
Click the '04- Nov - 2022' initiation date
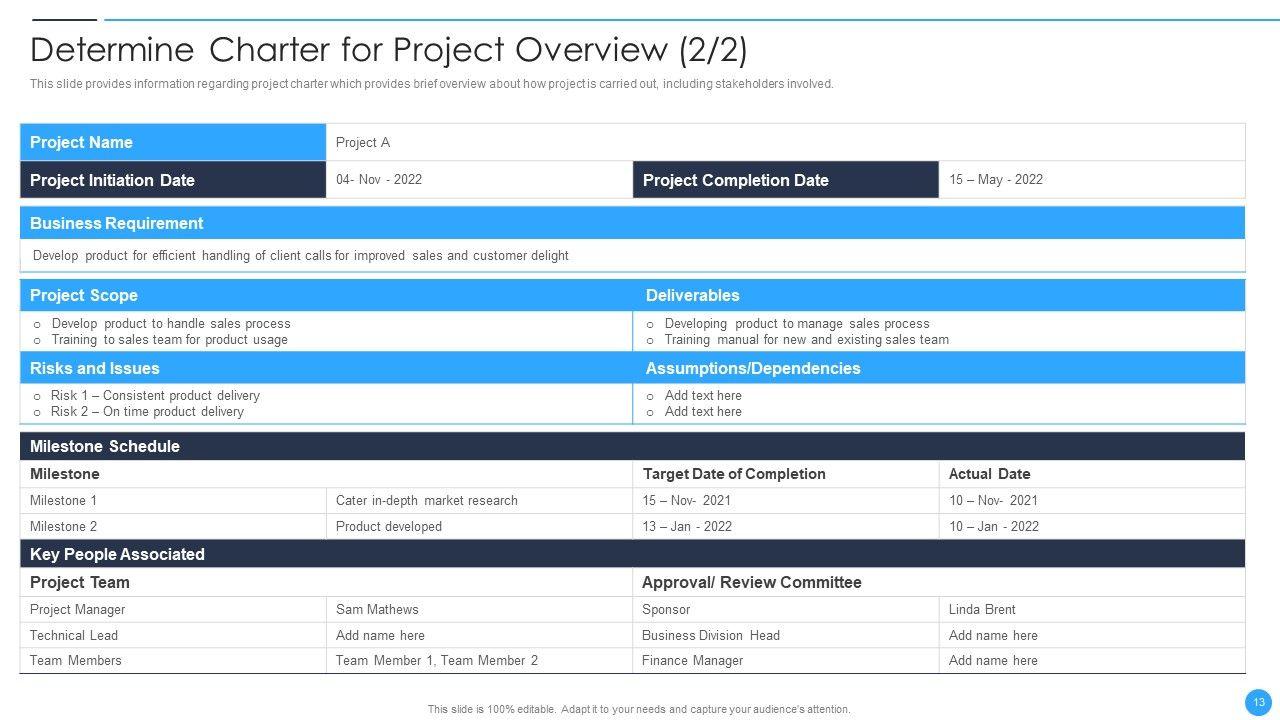tap(379, 180)
